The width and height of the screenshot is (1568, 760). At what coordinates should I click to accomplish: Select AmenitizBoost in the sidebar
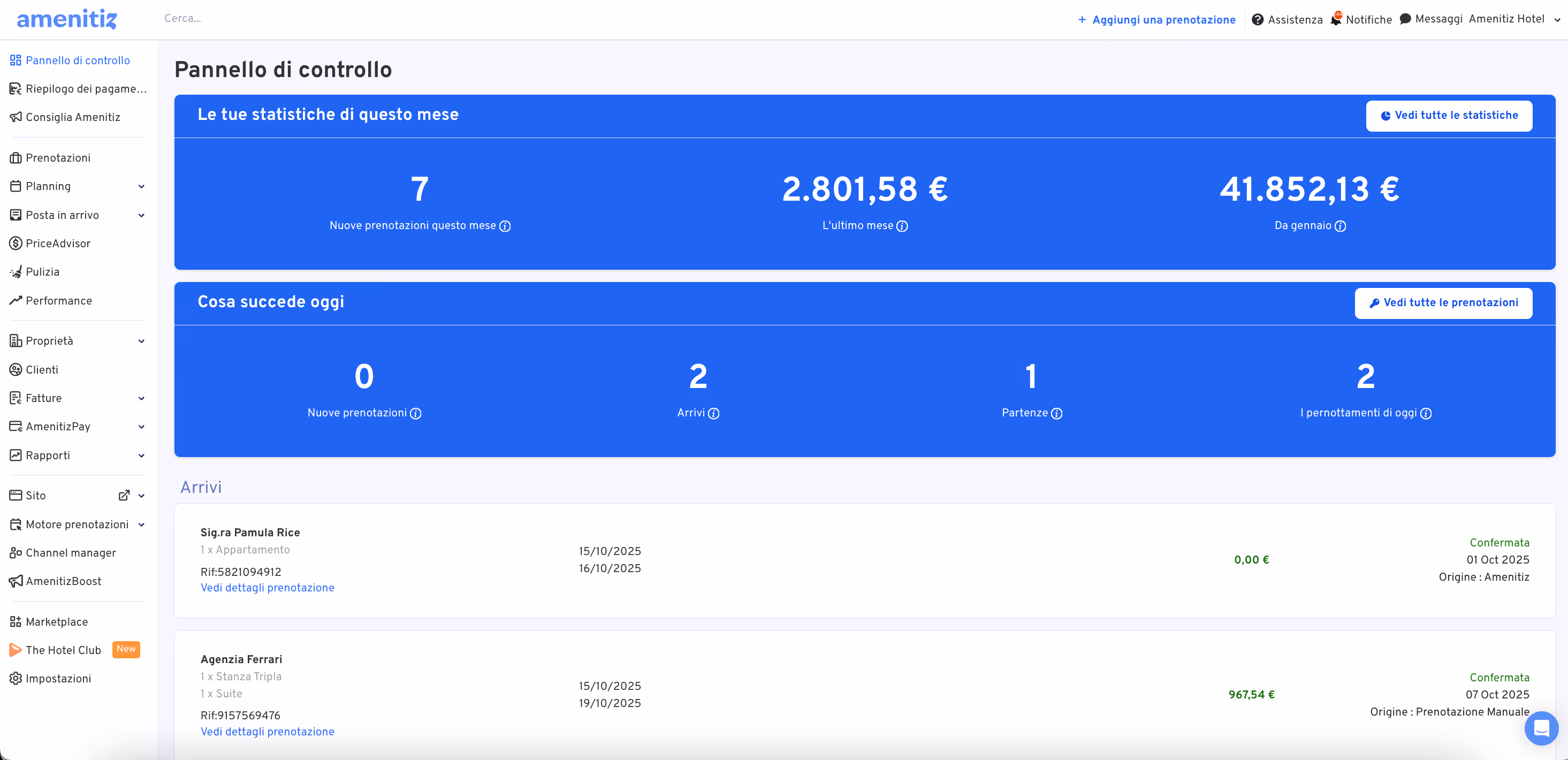[x=63, y=581]
